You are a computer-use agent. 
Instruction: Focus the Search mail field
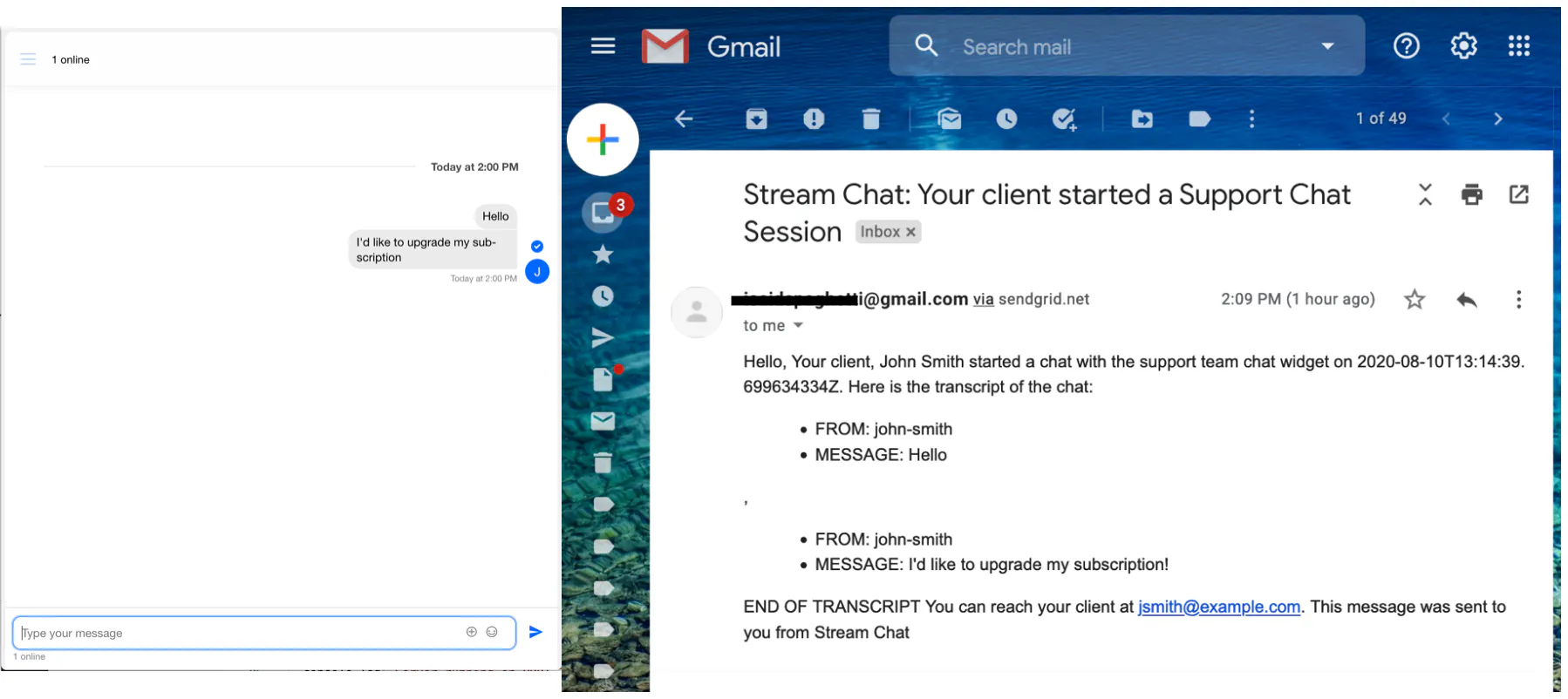(1127, 45)
